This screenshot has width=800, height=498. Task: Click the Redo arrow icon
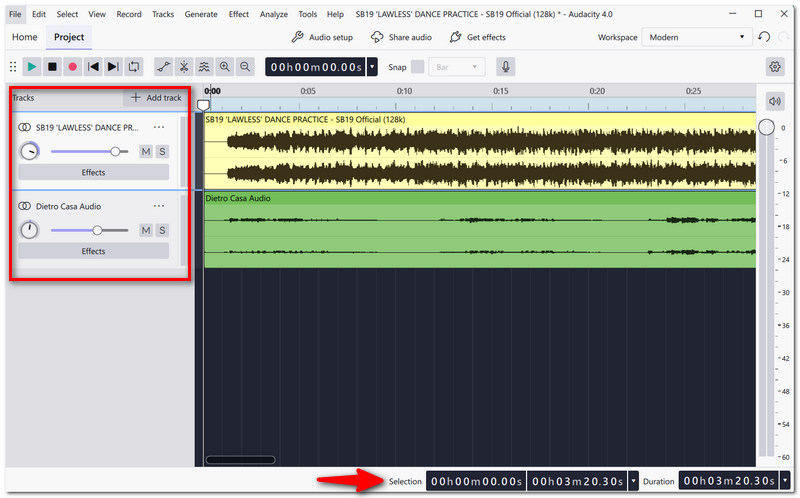click(x=784, y=37)
